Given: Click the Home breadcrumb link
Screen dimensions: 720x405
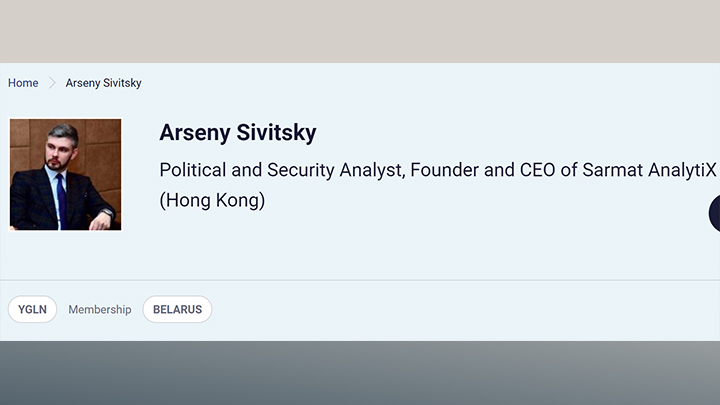Looking at the screenshot, I should (23, 83).
